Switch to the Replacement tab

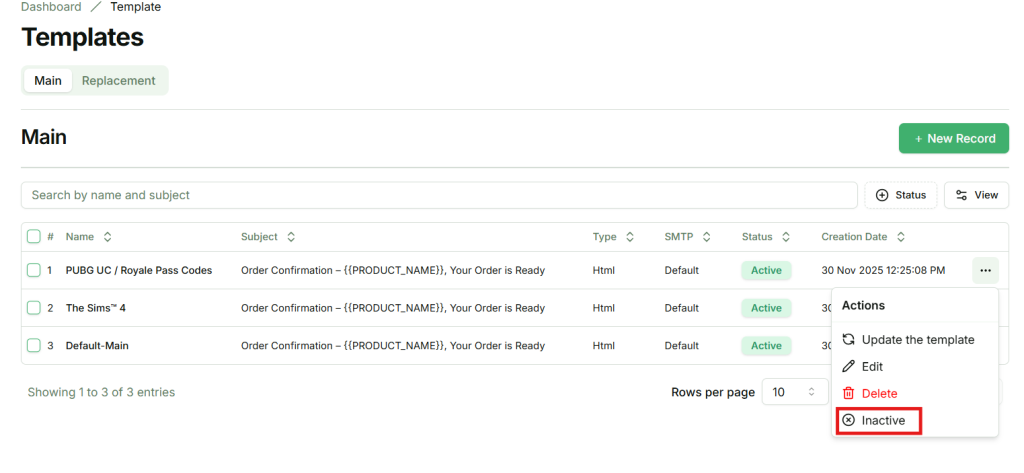coord(119,81)
